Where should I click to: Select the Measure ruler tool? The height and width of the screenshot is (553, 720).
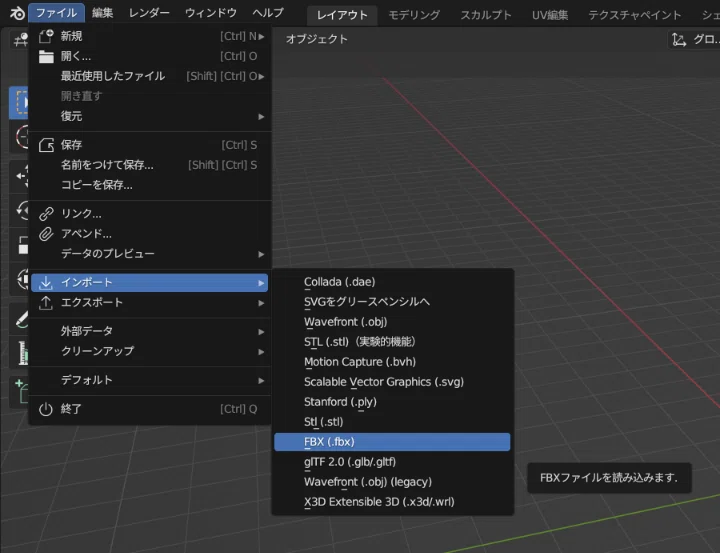[x=19, y=353]
